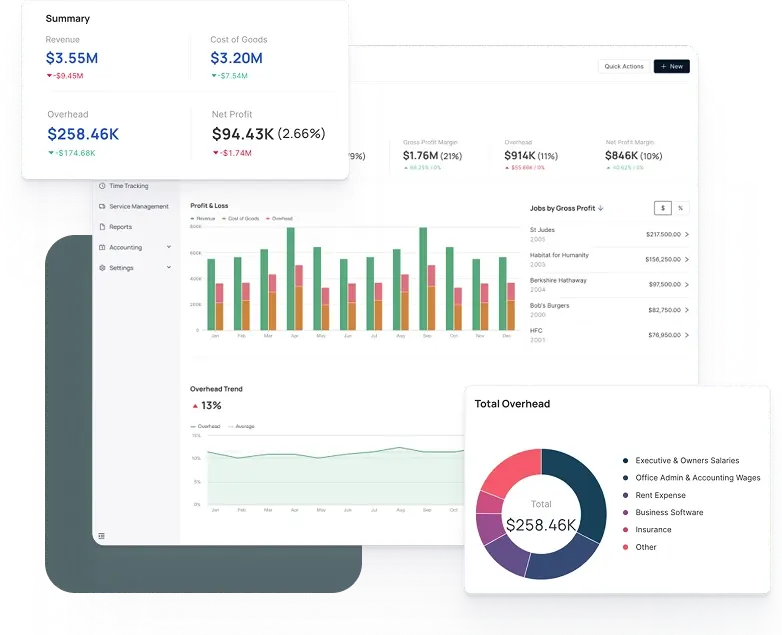The image size is (782, 635).
Task: Click the $258.46K Overhead summary value
Action: (x=83, y=134)
